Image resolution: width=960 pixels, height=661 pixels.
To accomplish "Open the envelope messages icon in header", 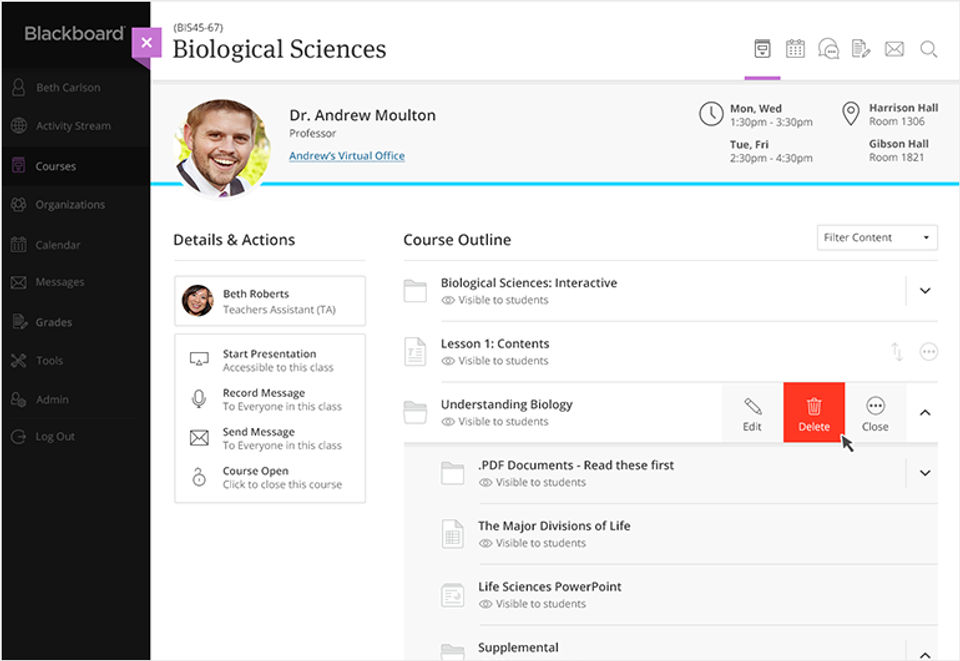I will tap(894, 48).
